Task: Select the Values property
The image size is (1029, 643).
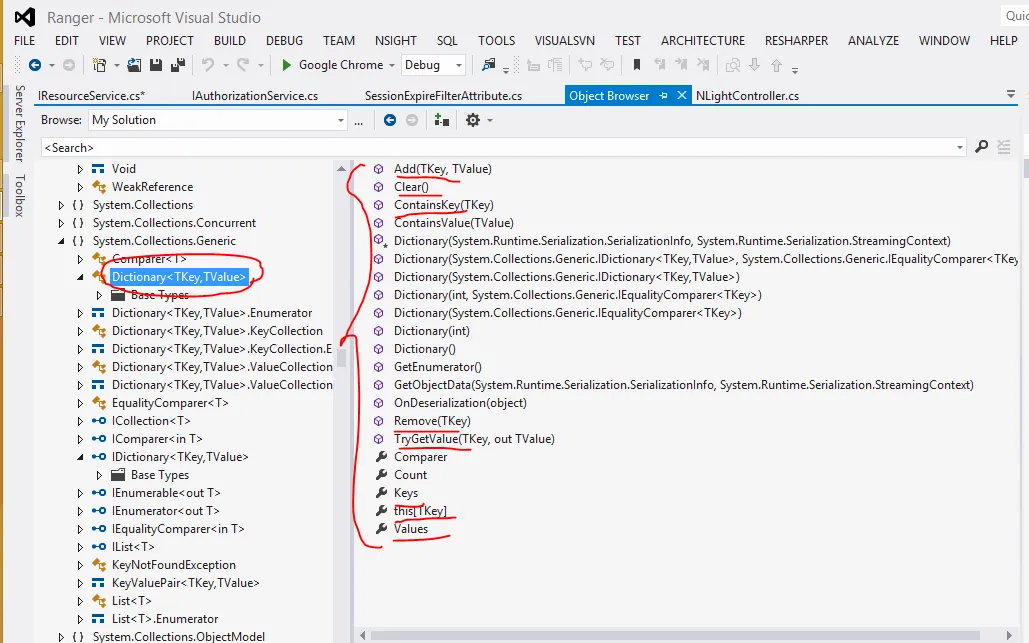Action: tap(411, 529)
